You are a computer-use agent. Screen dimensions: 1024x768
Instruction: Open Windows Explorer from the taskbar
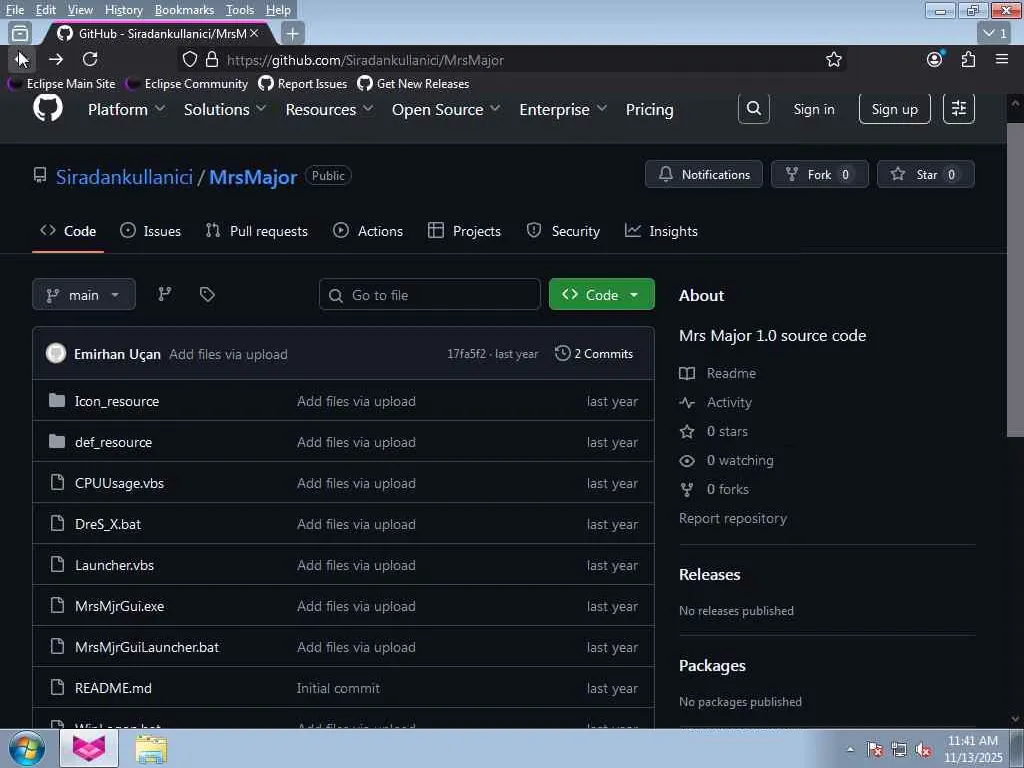click(x=151, y=748)
